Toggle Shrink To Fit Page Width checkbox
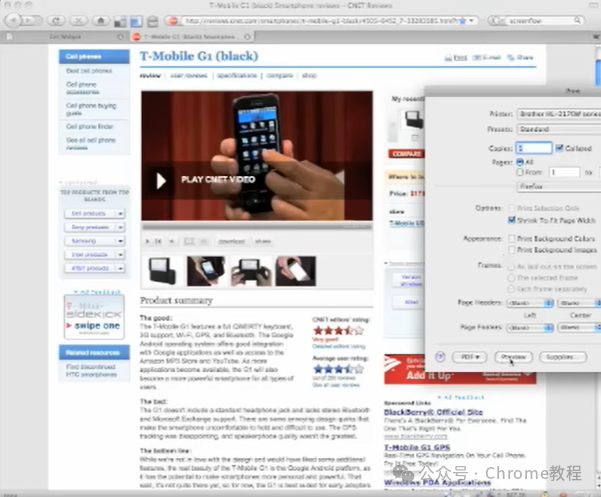This screenshot has width=601, height=497. pos(512,220)
